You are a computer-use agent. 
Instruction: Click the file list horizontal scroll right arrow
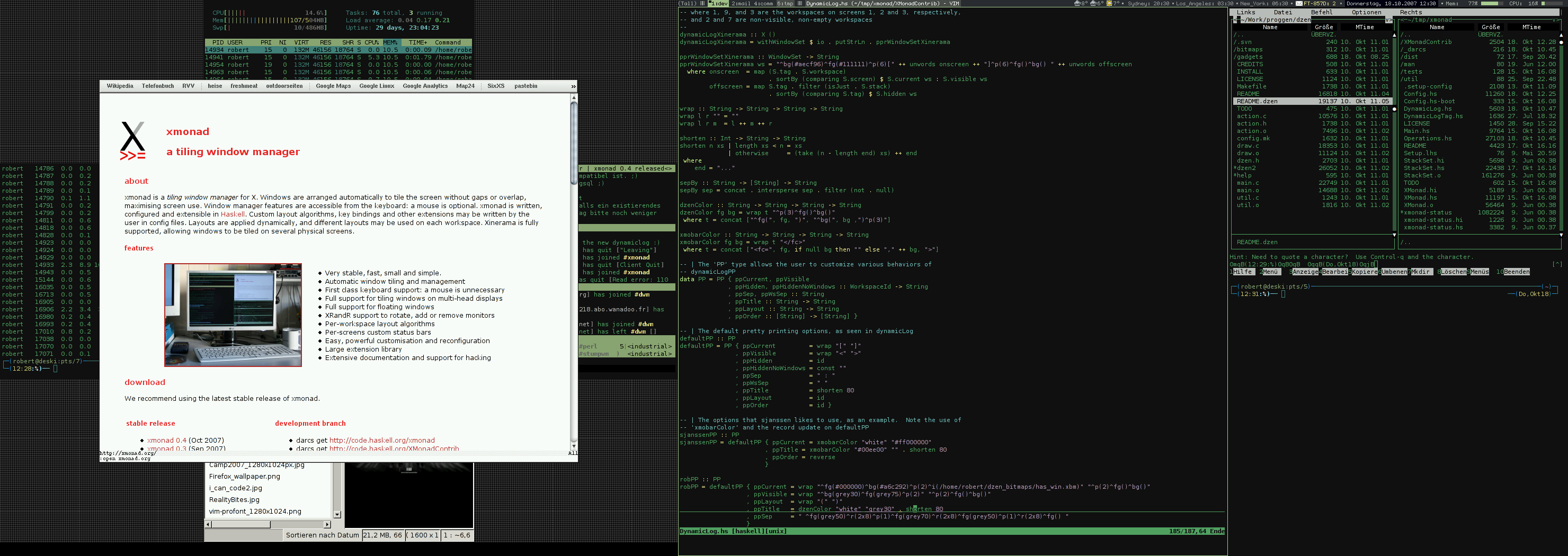[327, 524]
